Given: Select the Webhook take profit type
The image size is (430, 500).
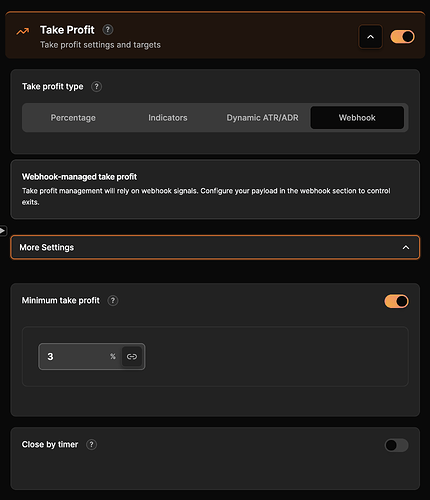Looking at the screenshot, I should [x=357, y=118].
